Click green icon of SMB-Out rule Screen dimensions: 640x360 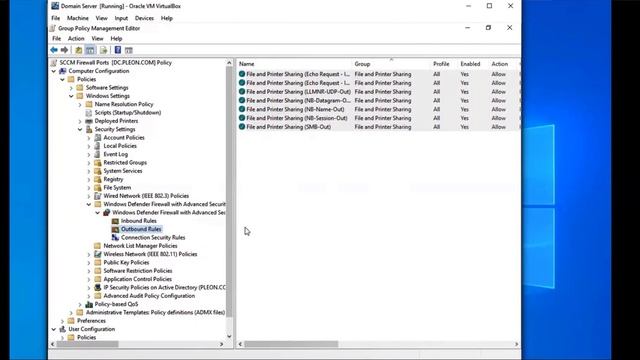click(242, 127)
